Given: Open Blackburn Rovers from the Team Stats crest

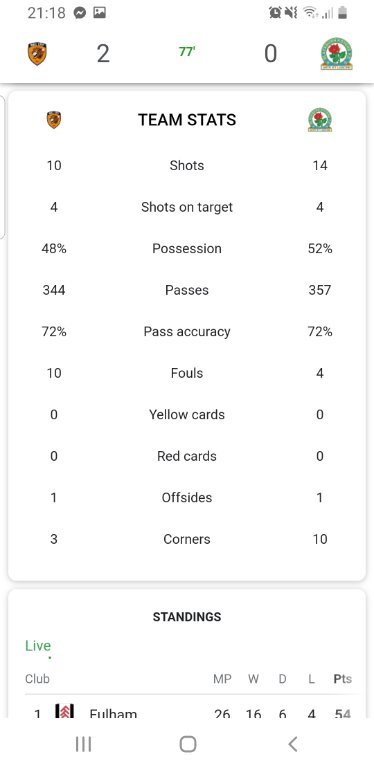Looking at the screenshot, I should [x=320, y=120].
